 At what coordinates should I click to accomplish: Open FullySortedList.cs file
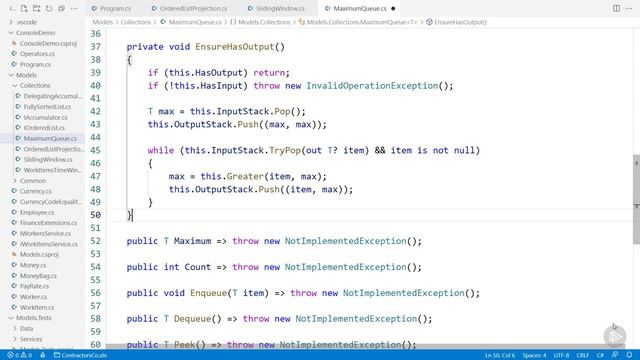pyautogui.click(x=47, y=107)
